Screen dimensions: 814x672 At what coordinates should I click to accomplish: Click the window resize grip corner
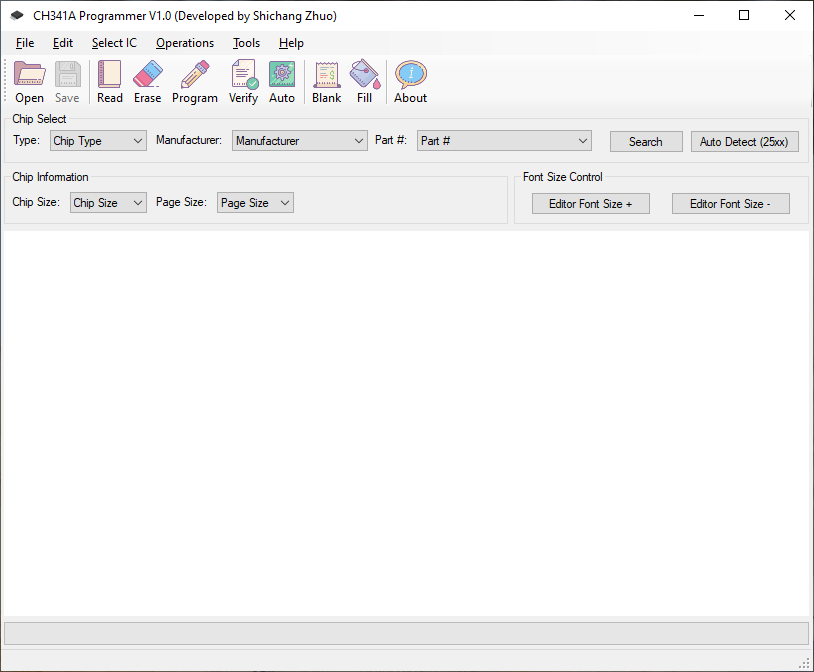(804, 663)
